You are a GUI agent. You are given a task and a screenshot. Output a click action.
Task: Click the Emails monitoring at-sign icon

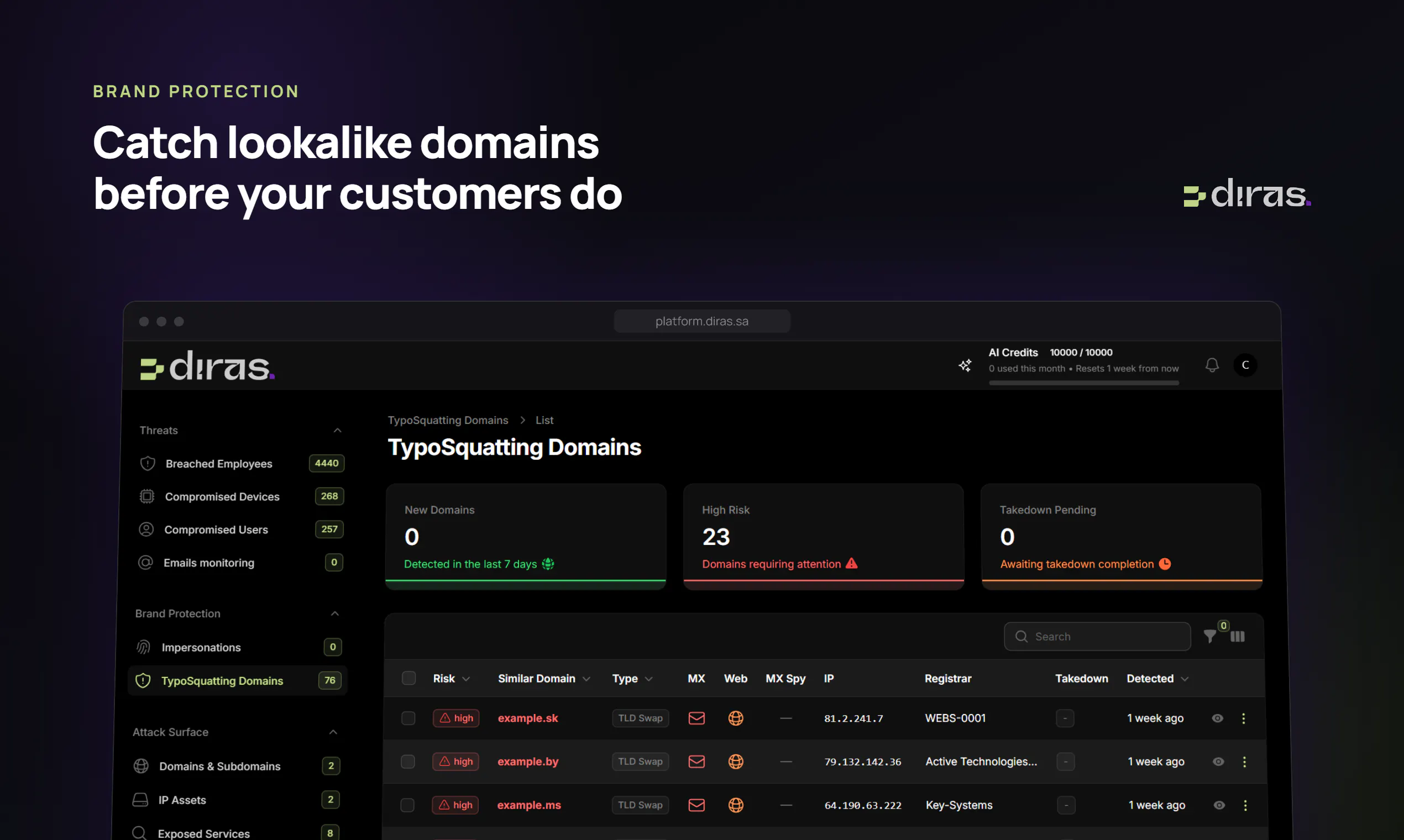(145, 563)
